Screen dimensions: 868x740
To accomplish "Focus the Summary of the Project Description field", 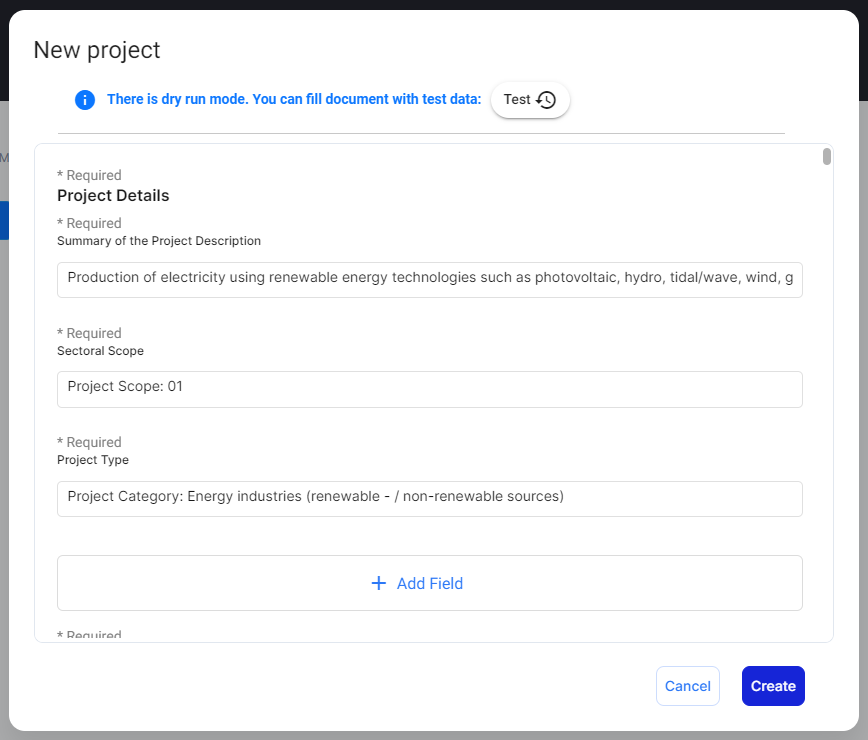I will pyautogui.click(x=430, y=279).
